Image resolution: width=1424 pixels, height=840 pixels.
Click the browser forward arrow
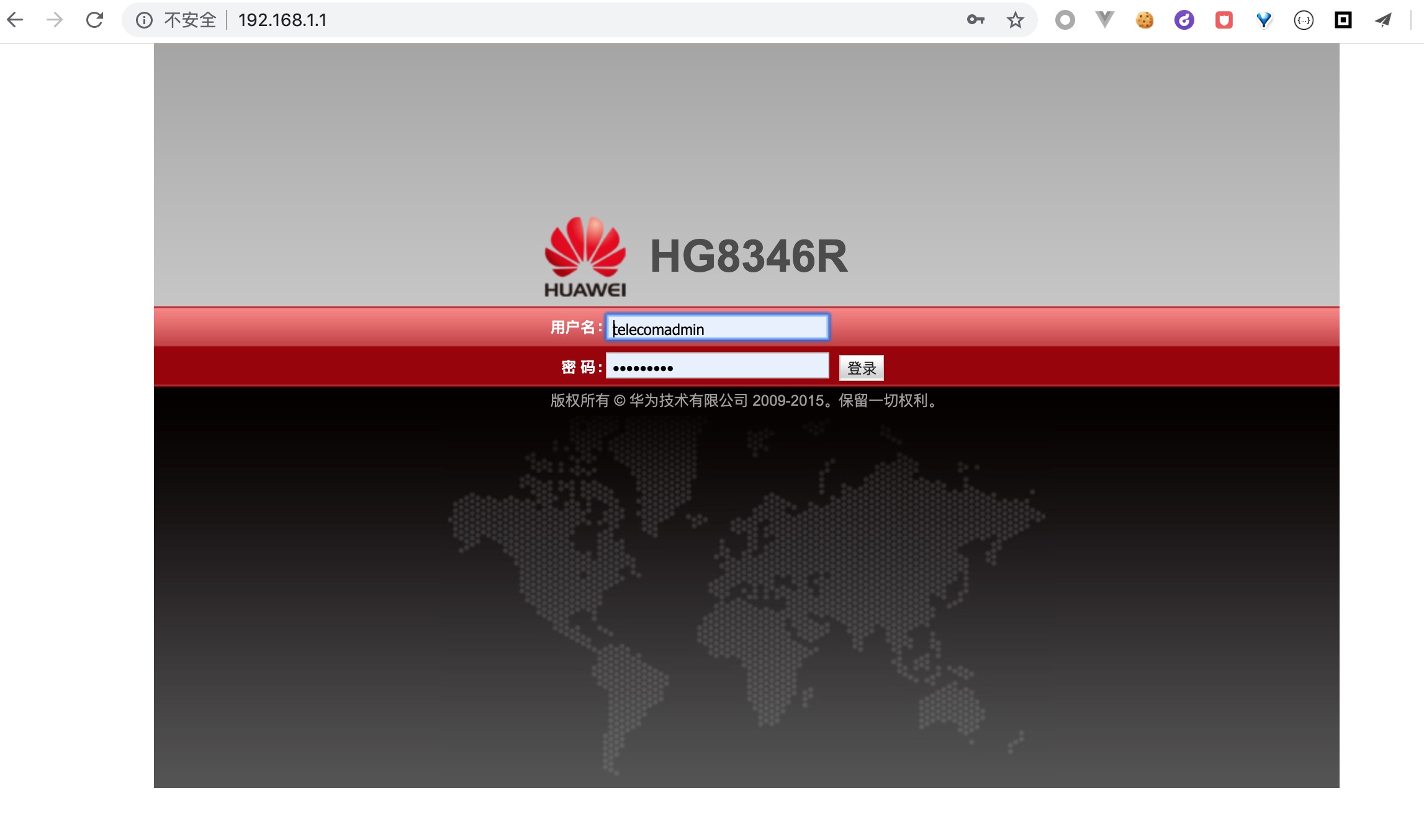55,20
